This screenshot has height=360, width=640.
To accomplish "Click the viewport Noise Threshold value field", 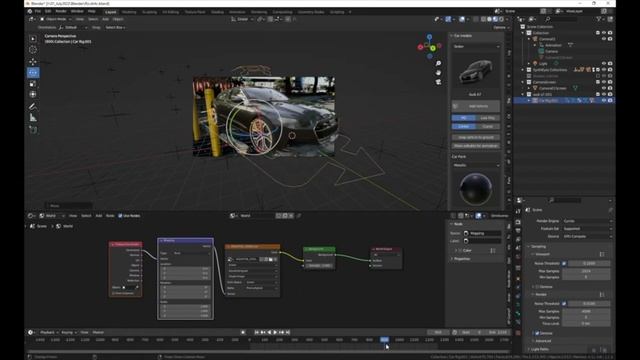I will click(x=589, y=263).
